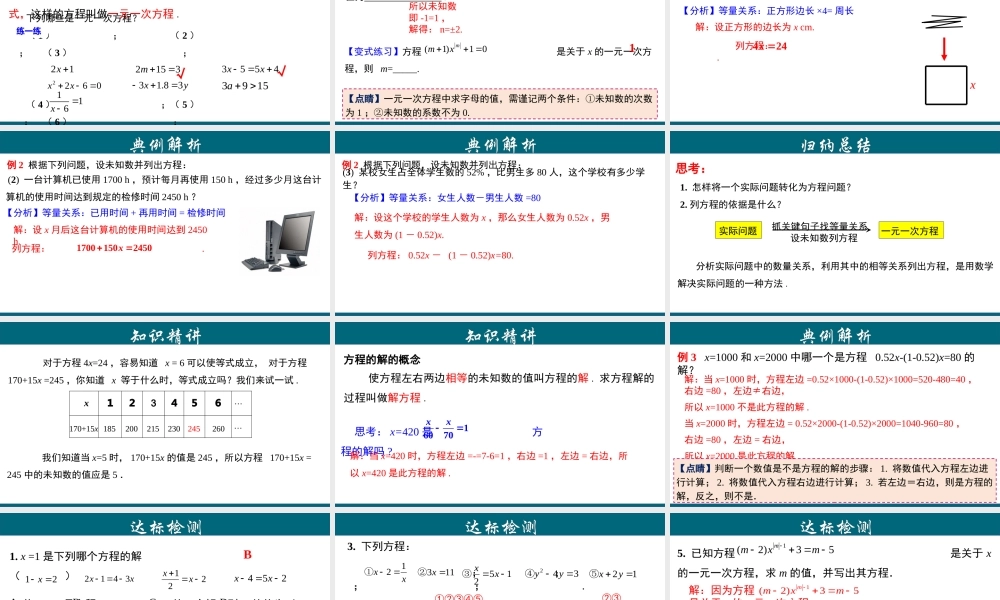Click the question 怎样将一个实际问题转化为方程问题
1000x600 pixels.
765,187
